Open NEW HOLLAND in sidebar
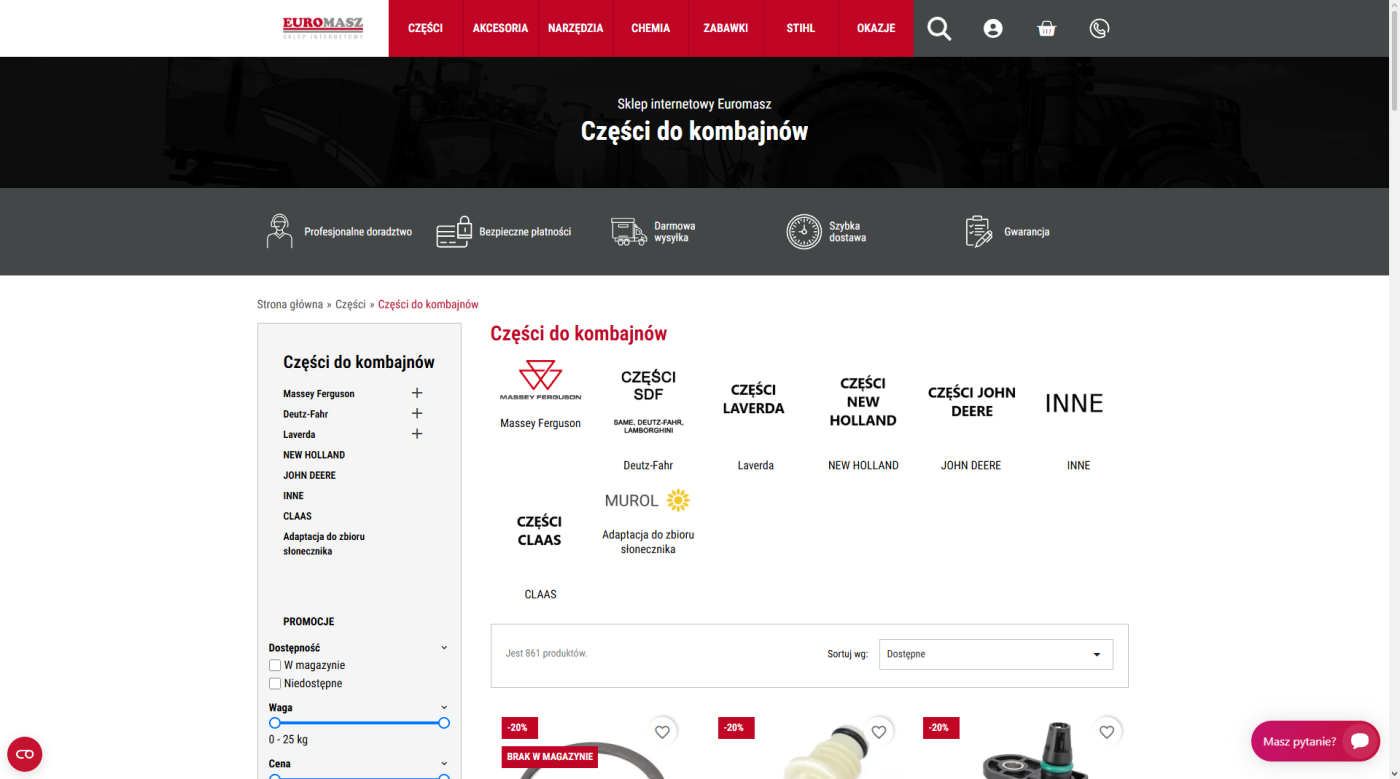This screenshot has width=1400, height=779. click(314, 455)
